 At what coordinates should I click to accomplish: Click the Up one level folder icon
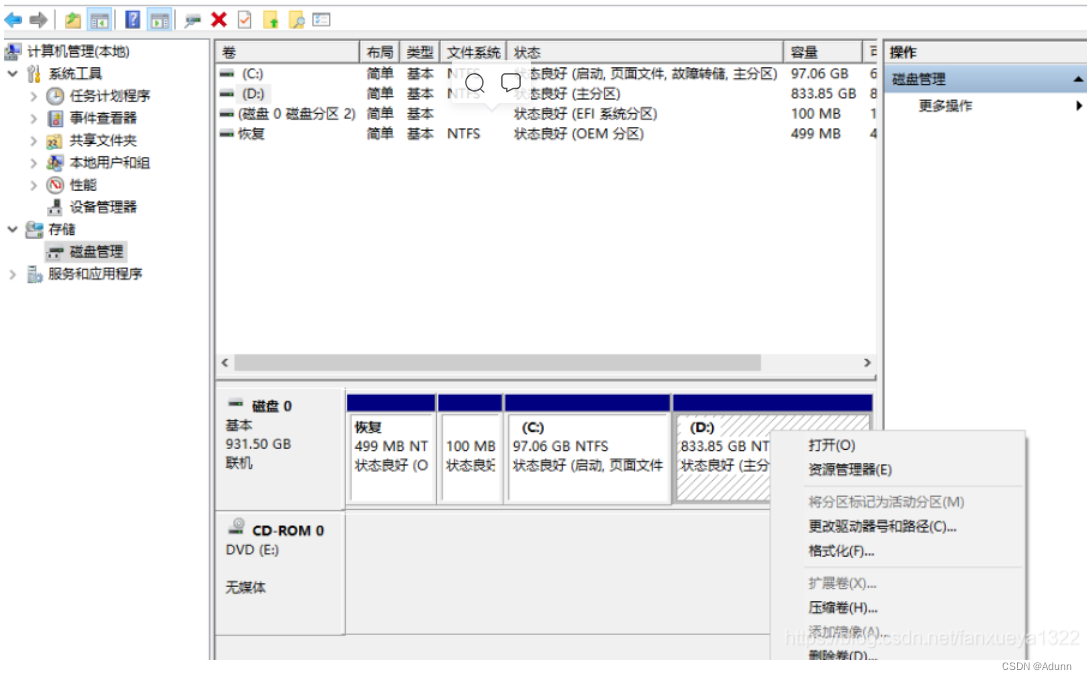tap(73, 20)
